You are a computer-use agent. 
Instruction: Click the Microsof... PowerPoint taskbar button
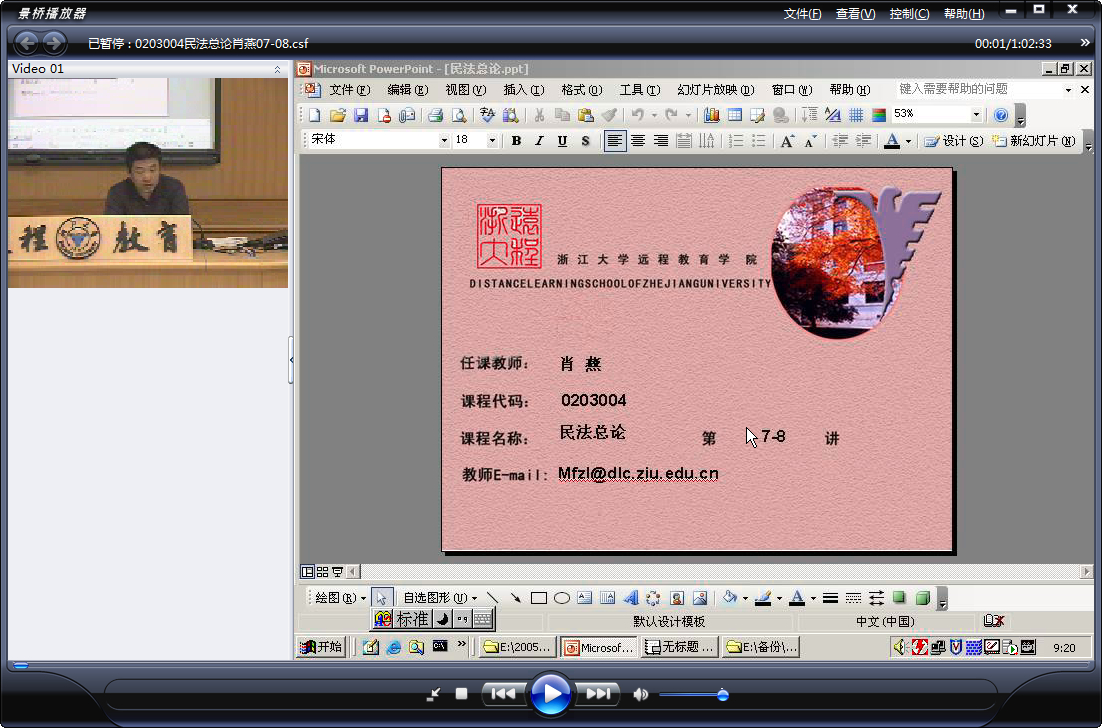pos(599,647)
